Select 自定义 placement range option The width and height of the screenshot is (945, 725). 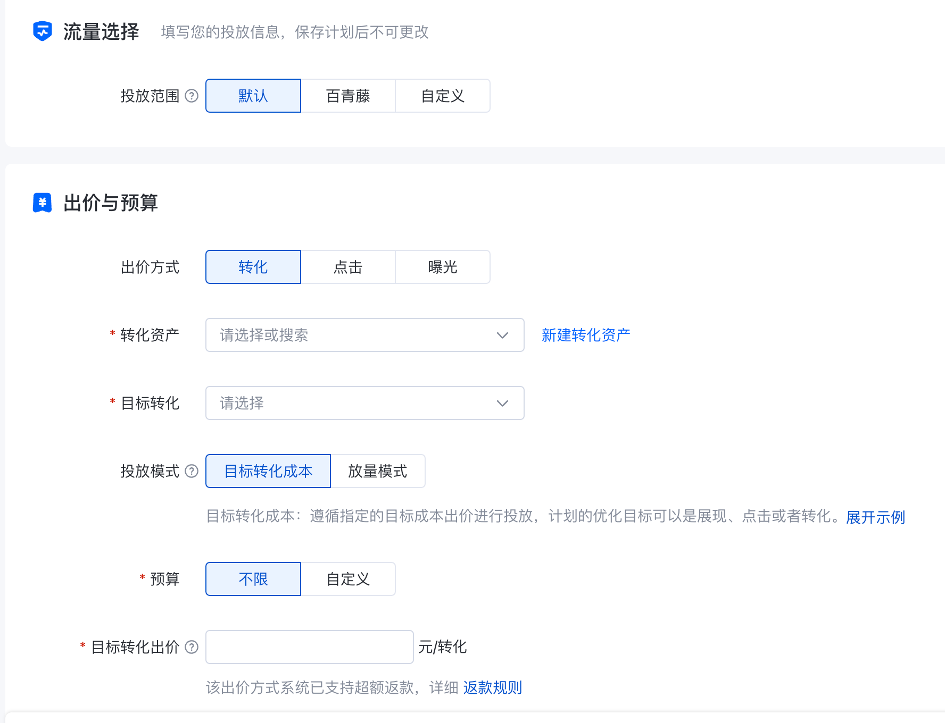442,97
